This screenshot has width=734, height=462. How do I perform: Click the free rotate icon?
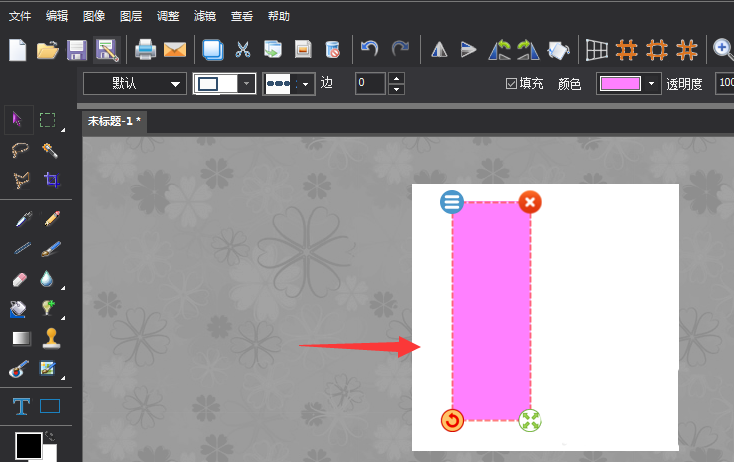point(558,50)
